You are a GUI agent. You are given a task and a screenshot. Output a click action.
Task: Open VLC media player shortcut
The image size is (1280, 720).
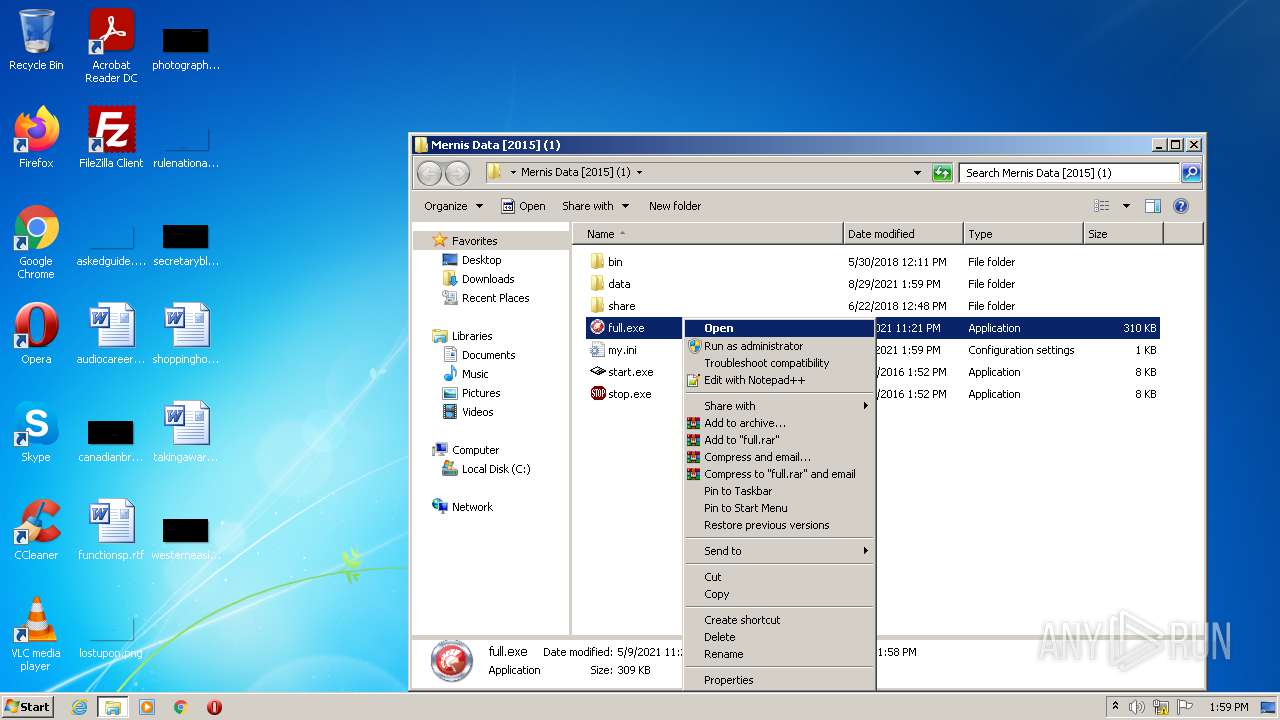click(36, 634)
